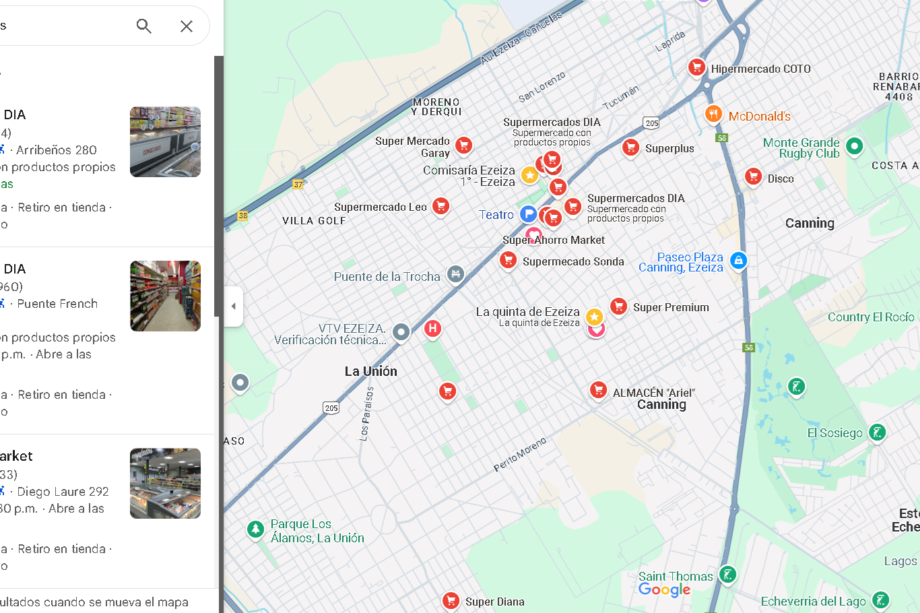Viewport: 920px width, 613px height.
Task: Click the McDonald's restaurant pin
Action: [x=713, y=113]
